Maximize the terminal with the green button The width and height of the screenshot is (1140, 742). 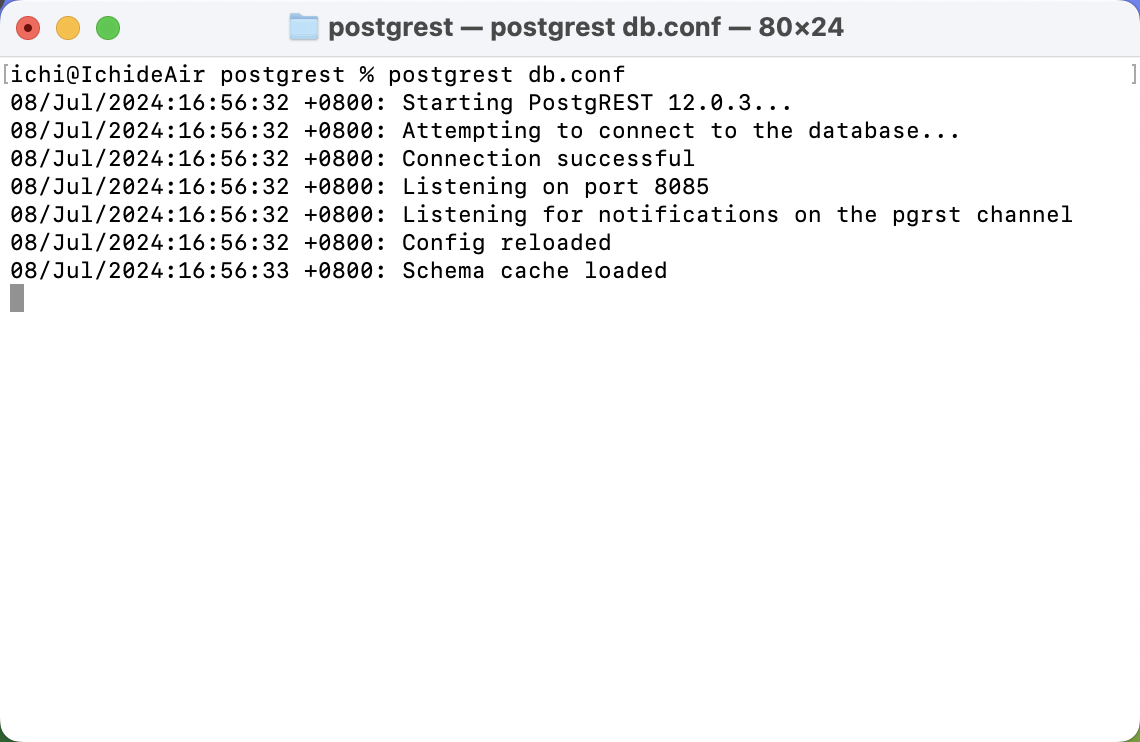(108, 28)
